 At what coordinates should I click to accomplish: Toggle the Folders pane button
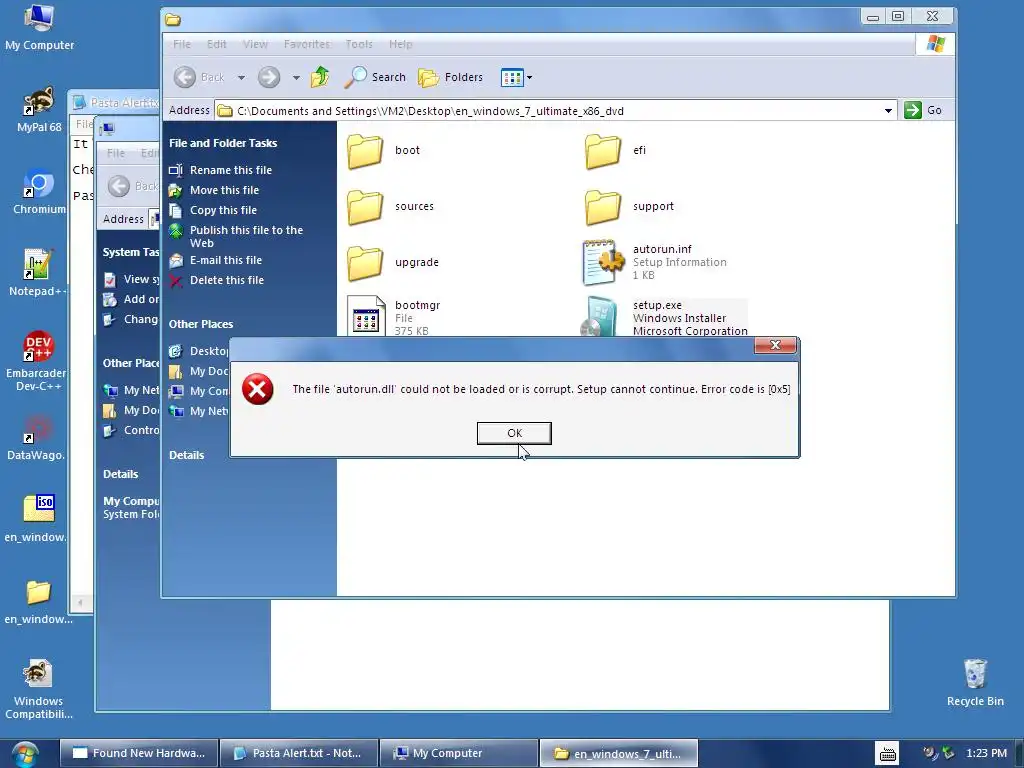coord(451,77)
